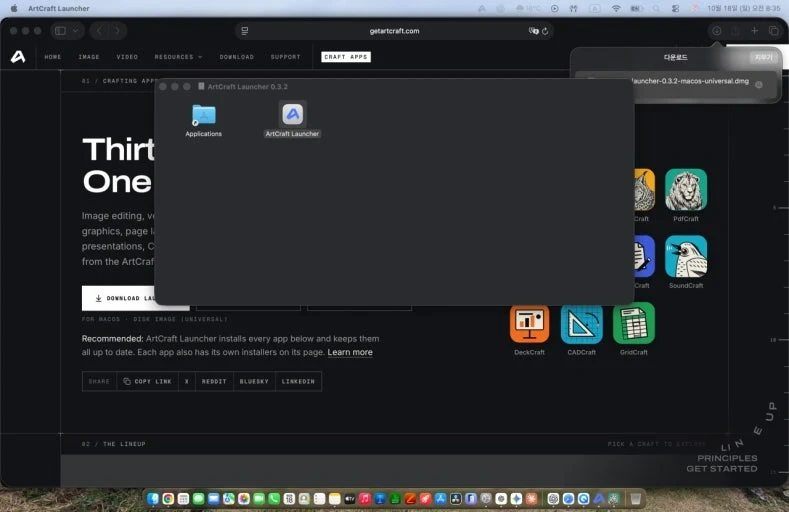The height and width of the screenshot is (512, 789).
Task: Click the COPY LINK share button
Action: pyautogui.click(x=147, y=381)
